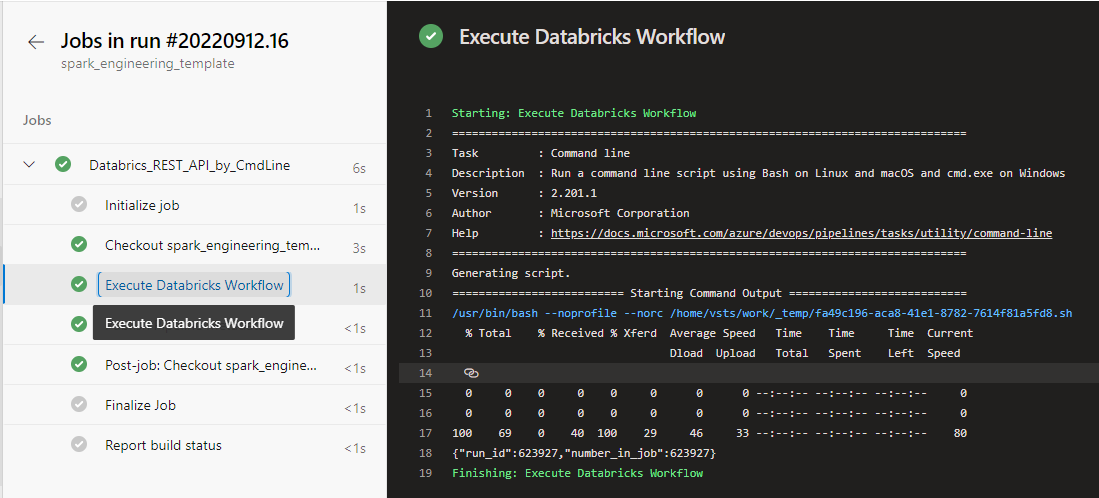
Task: Click the run_id 623927 JSON output line
Action: 584,453
